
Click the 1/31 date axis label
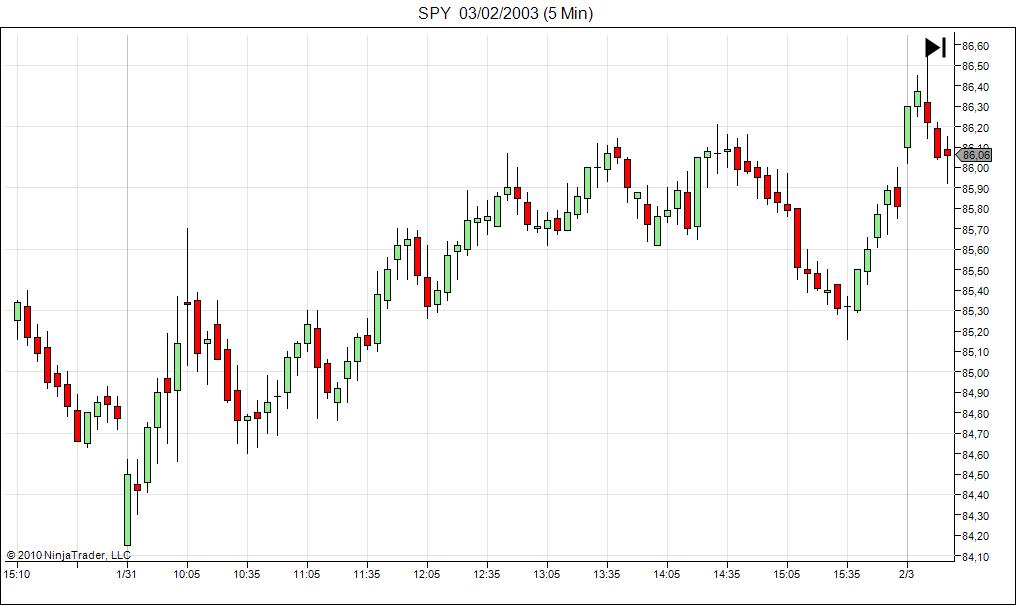(126, 574)
